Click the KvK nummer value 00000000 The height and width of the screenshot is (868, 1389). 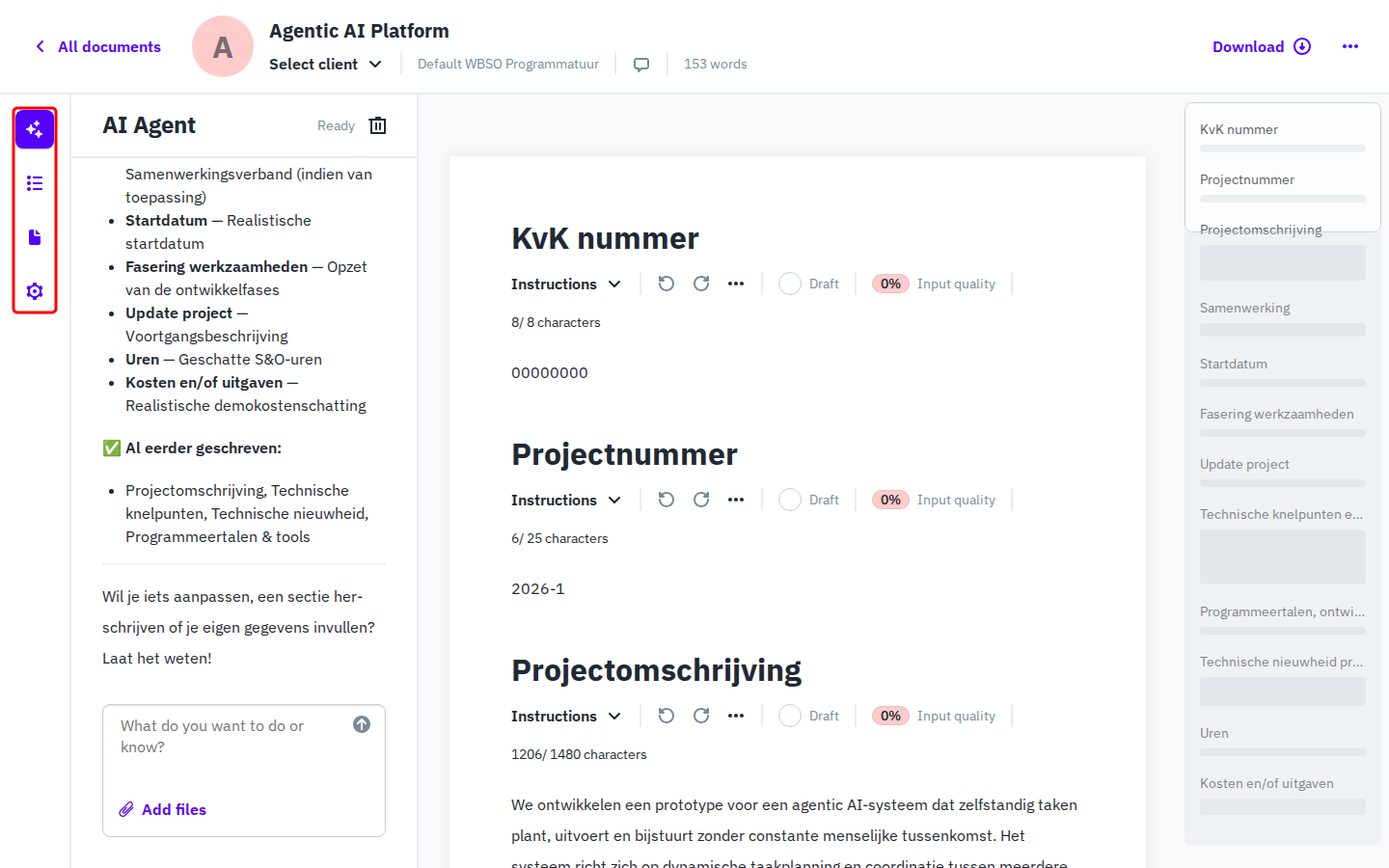pos(550,372)
